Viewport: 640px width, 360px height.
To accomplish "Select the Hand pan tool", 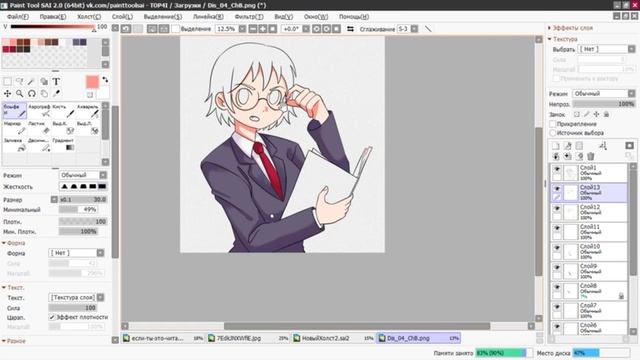I will tap(44, 93).
